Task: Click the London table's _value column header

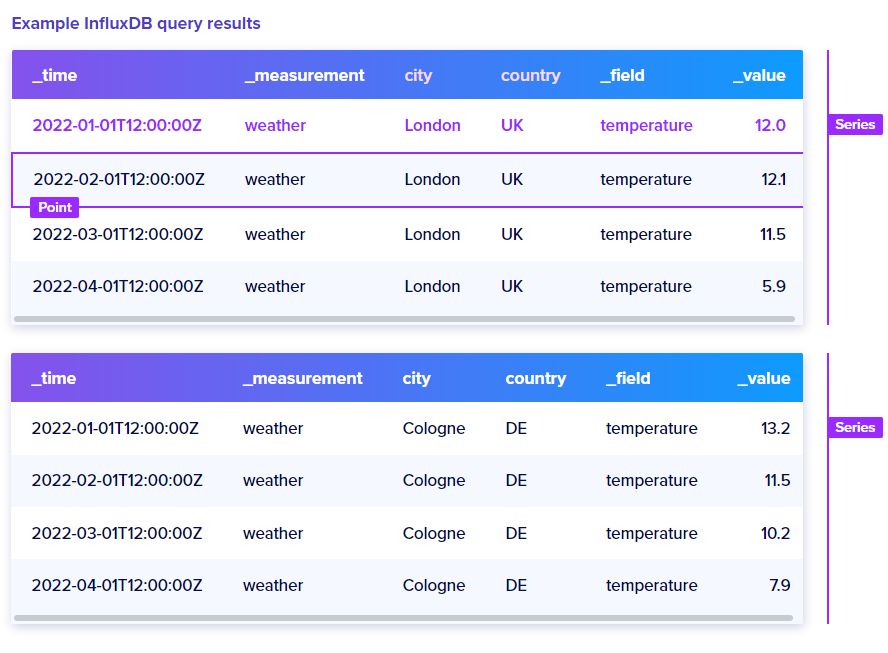Action: 759,75
